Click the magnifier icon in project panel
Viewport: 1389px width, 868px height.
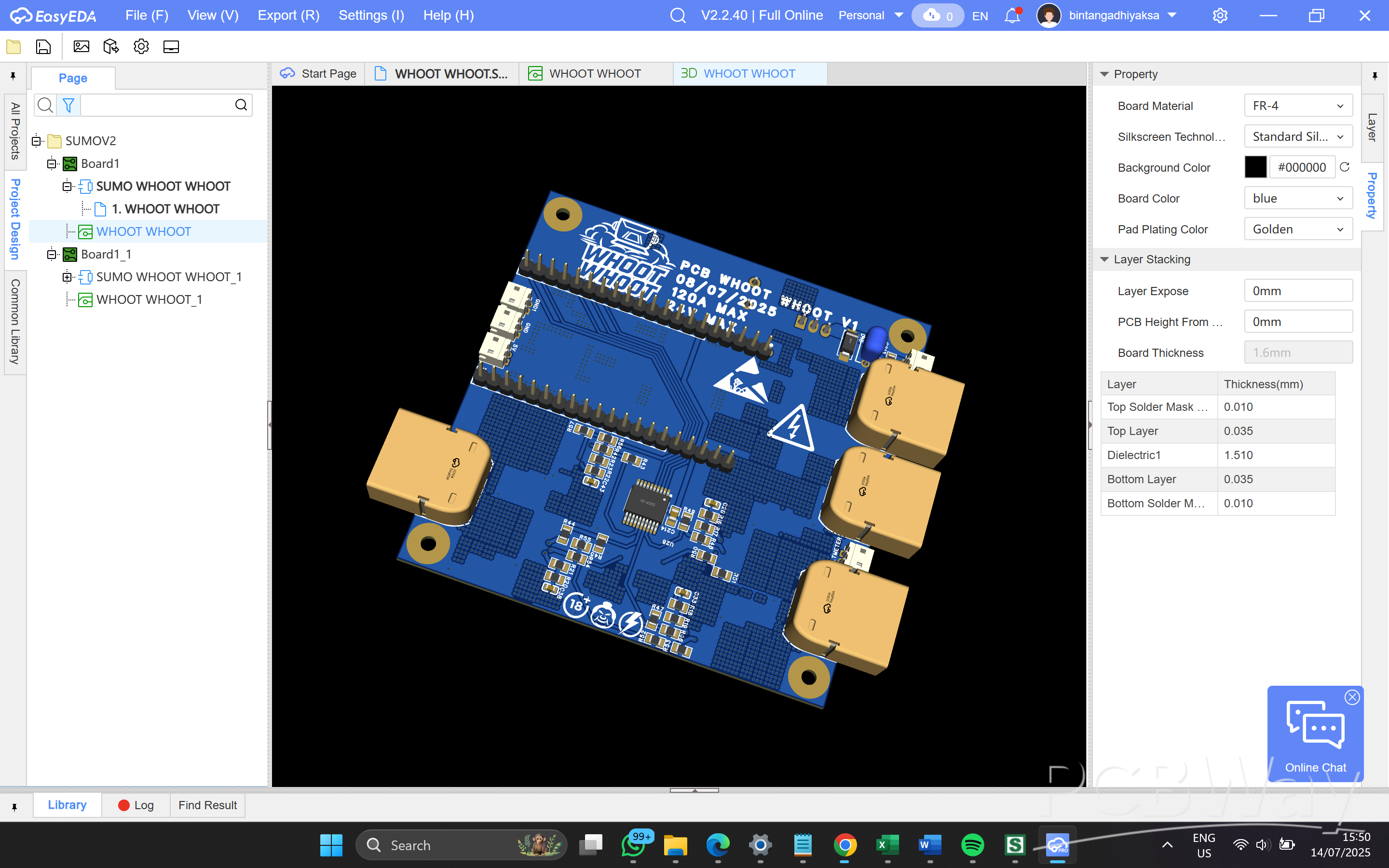tap(45, 105)
